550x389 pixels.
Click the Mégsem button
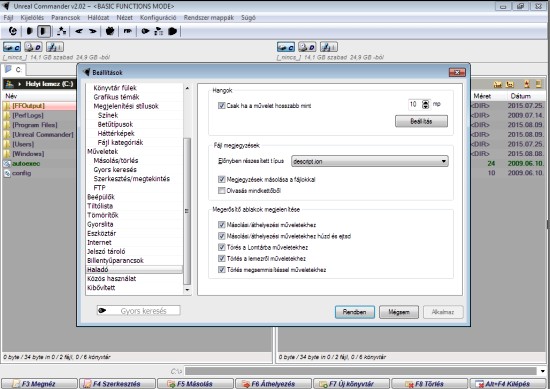click(x=399, y=312)
